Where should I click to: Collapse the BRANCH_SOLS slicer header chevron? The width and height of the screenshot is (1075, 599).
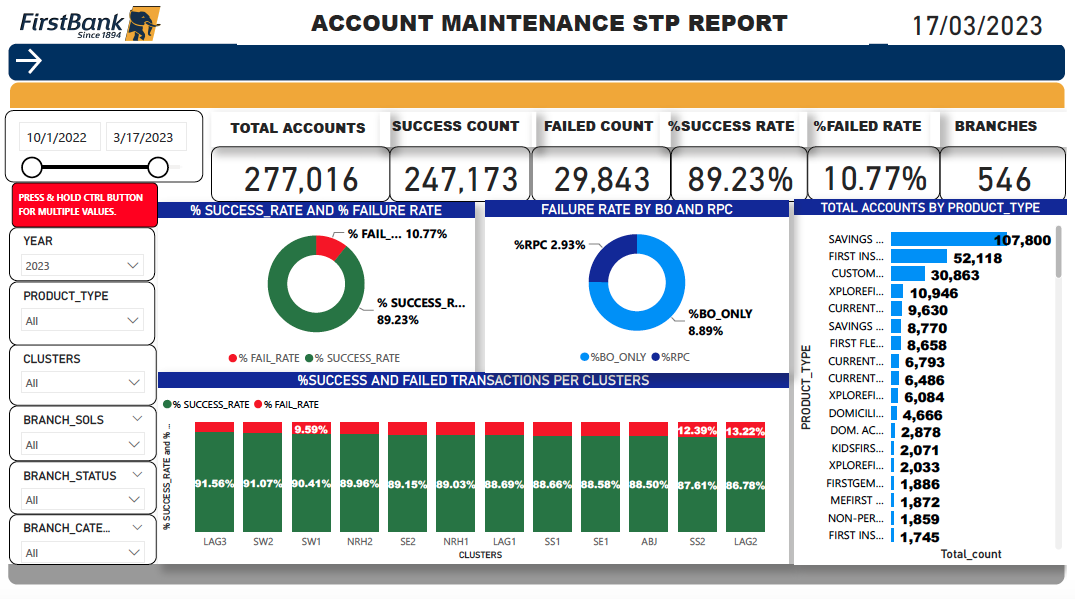coord(137,419)
